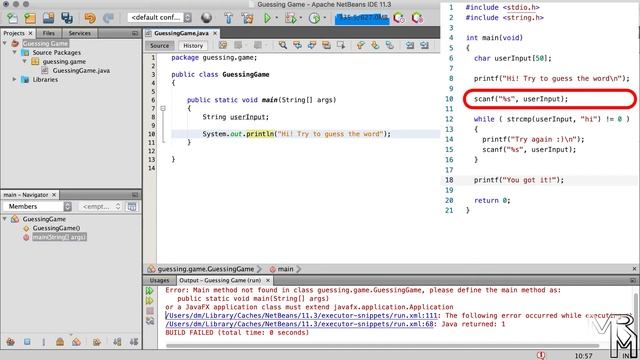This screenshot has width=640, height=360.
Task: Click the memory usage bar in toolbar
Action: 362,18
